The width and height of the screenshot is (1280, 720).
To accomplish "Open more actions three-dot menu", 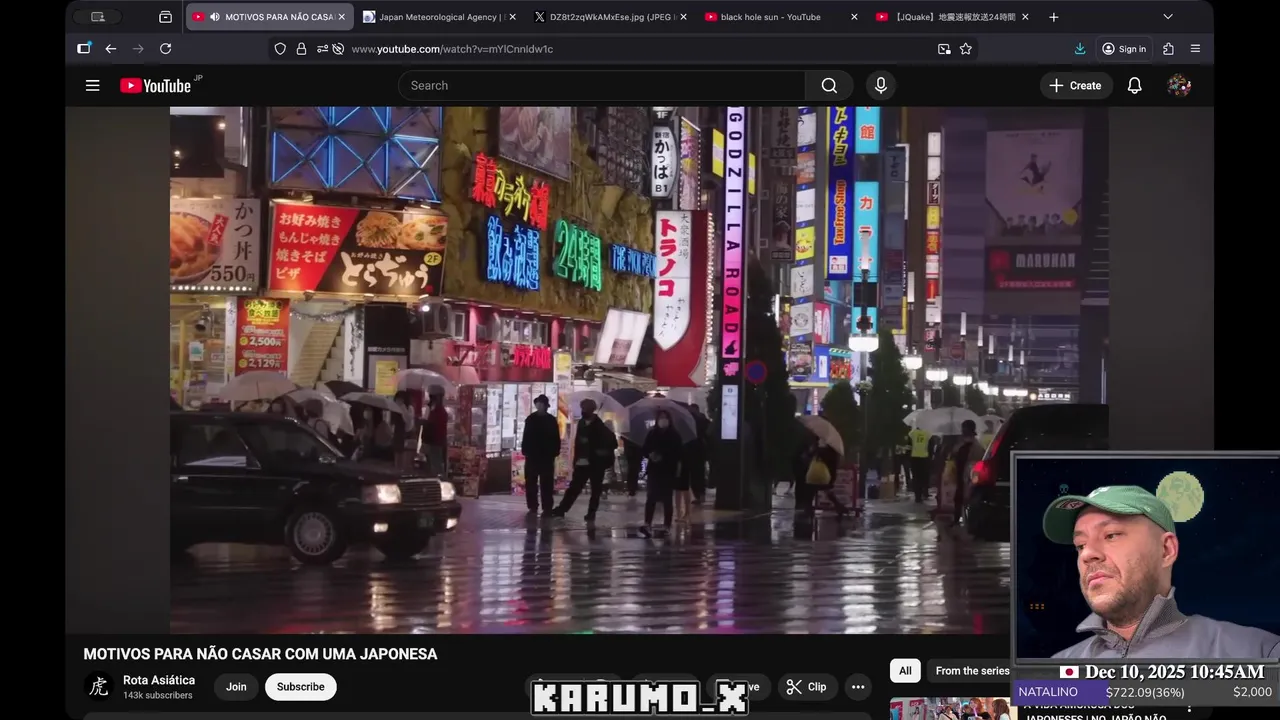I will (x=858, y=687).
